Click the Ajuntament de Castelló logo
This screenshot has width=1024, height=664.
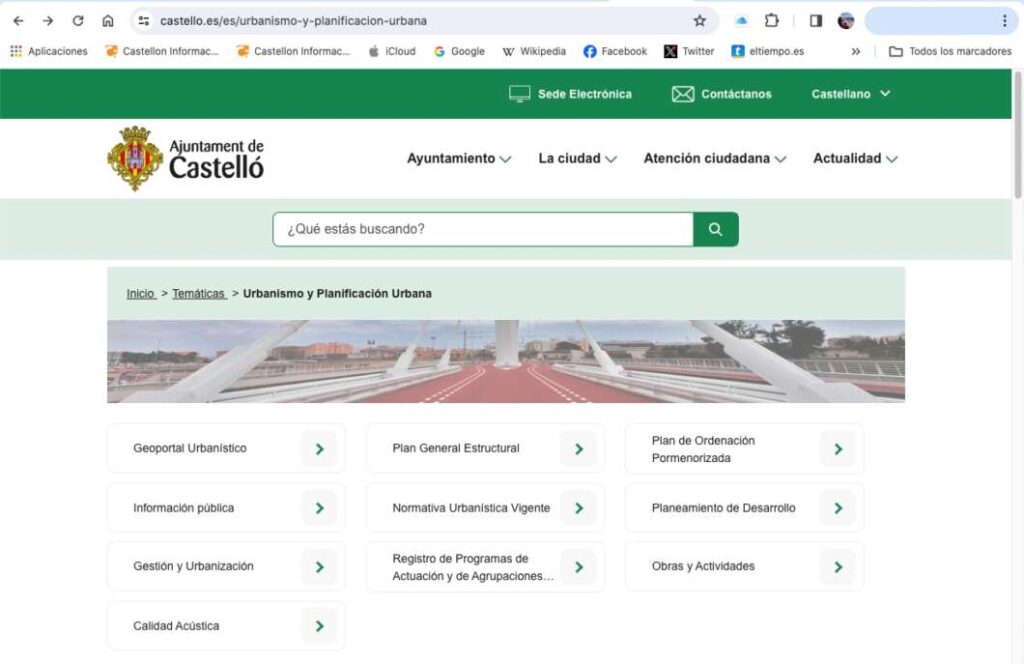pyautogui.click(x=186, y=158)
